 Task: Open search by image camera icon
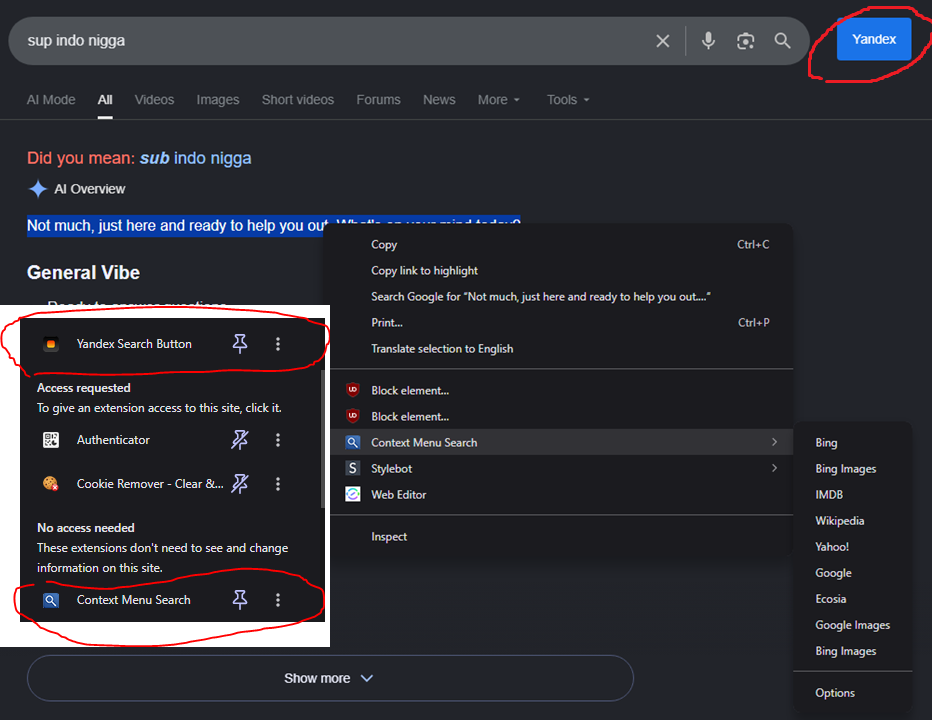pyautogui.click(x=745, y=41)
